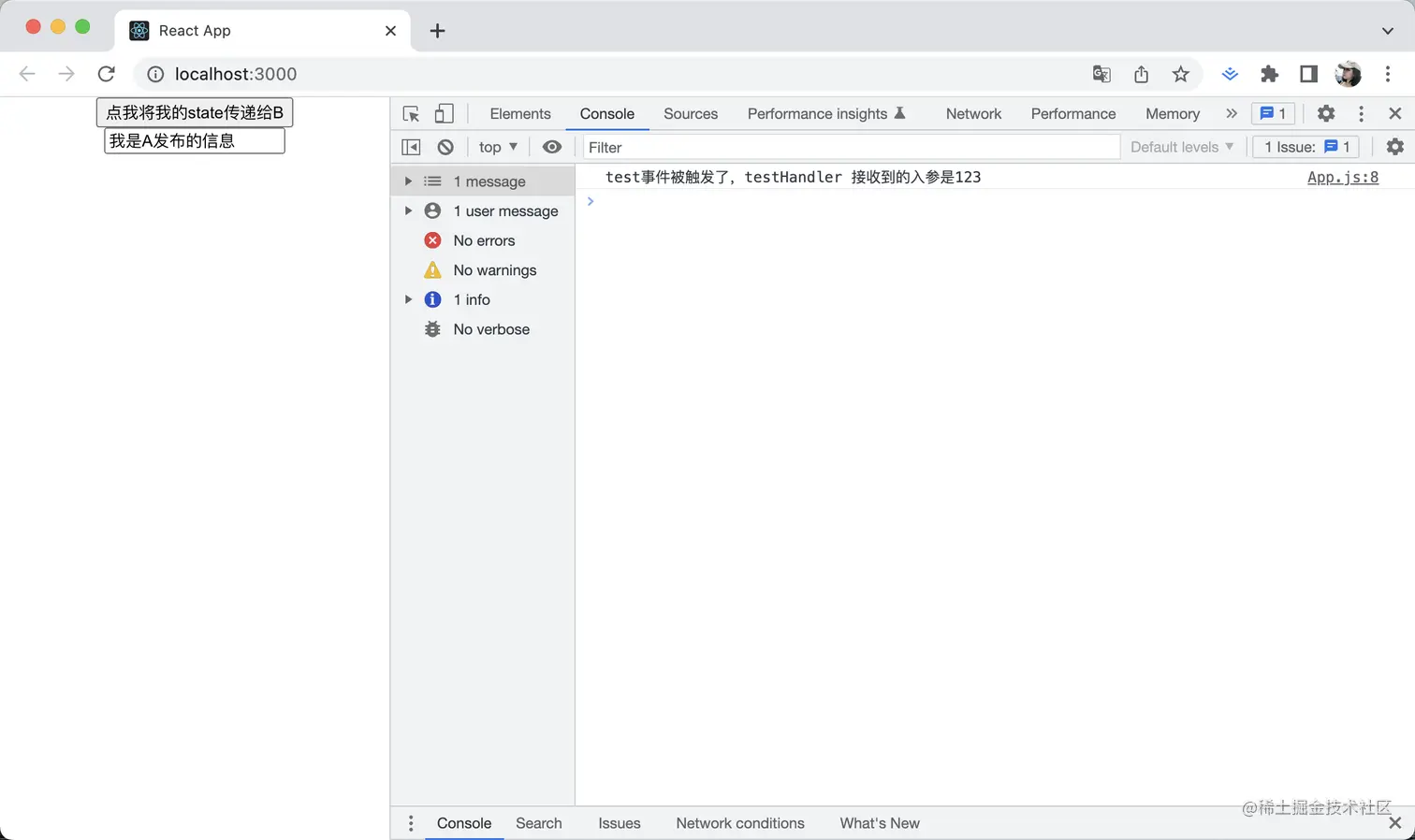Screen dimensions: 1415x840
Task: Open the Performance tab
Action: pos(1073,113)
